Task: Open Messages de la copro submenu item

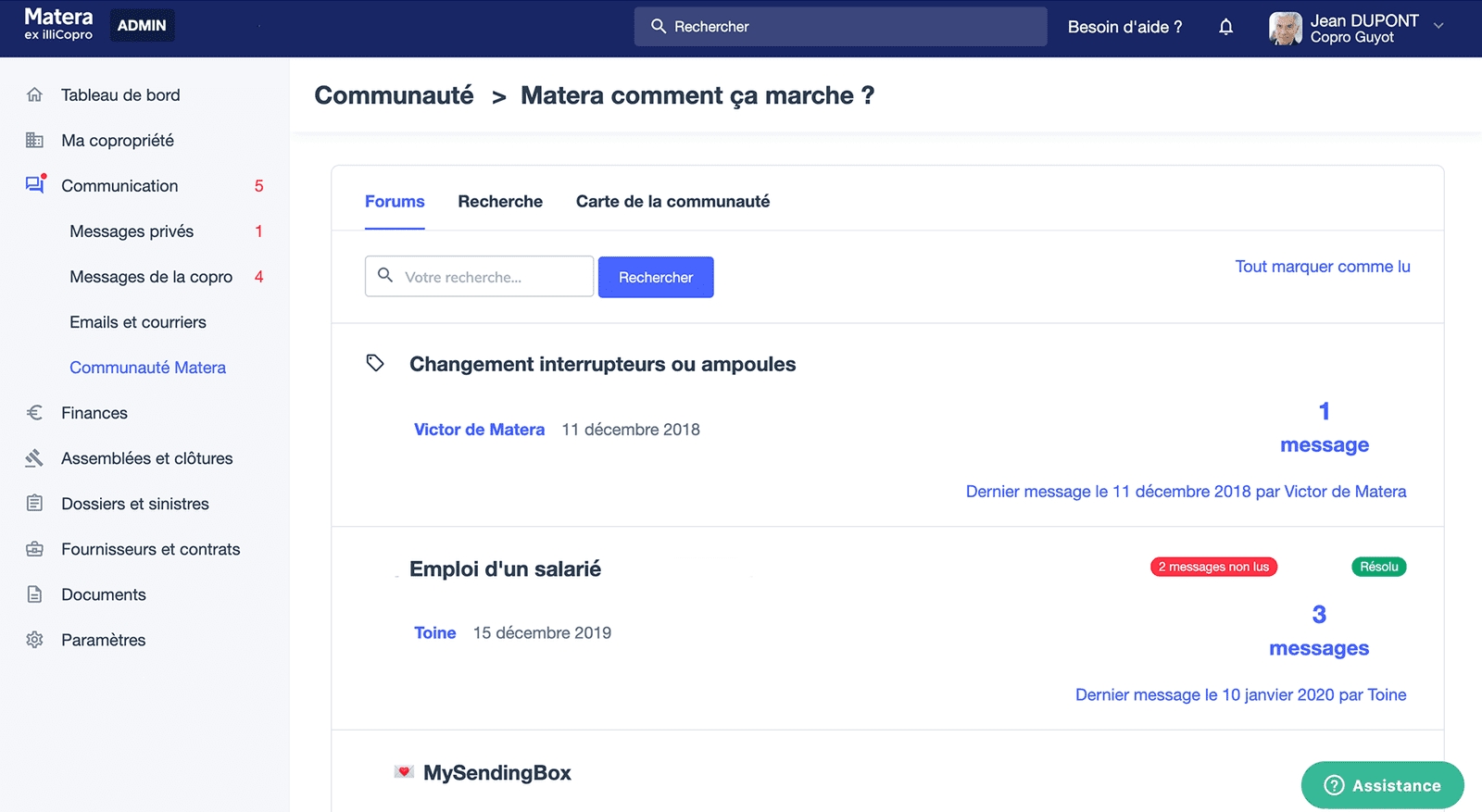Action: 151,276
